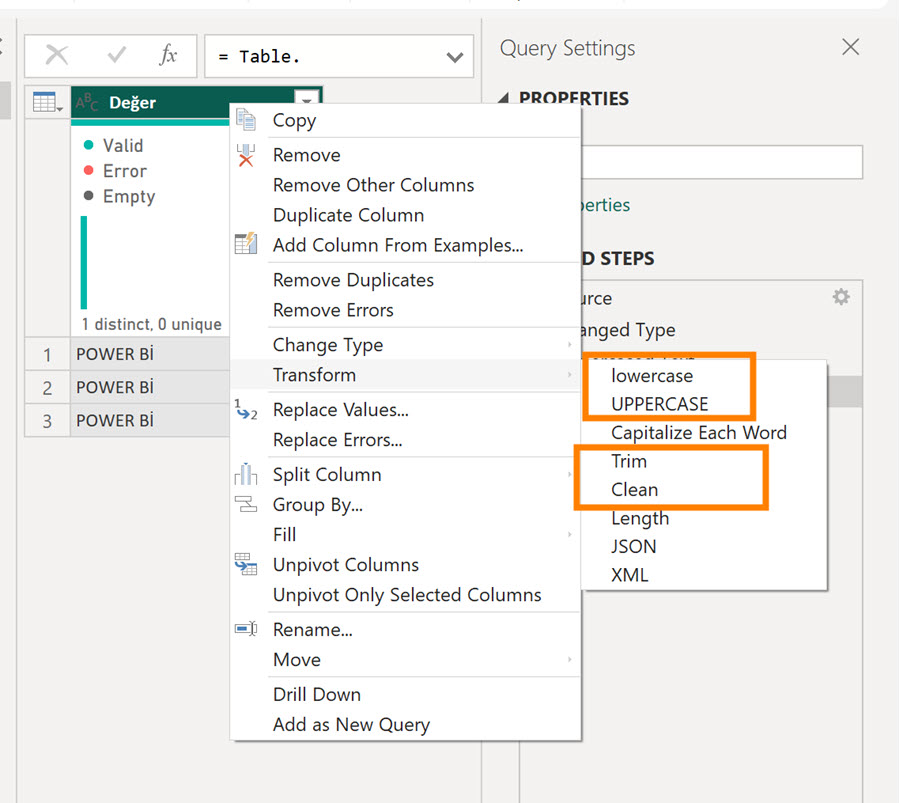Viewport: 900px width, 803px height.
Task: Open the Source step settings gear
Action: (841, 297)
